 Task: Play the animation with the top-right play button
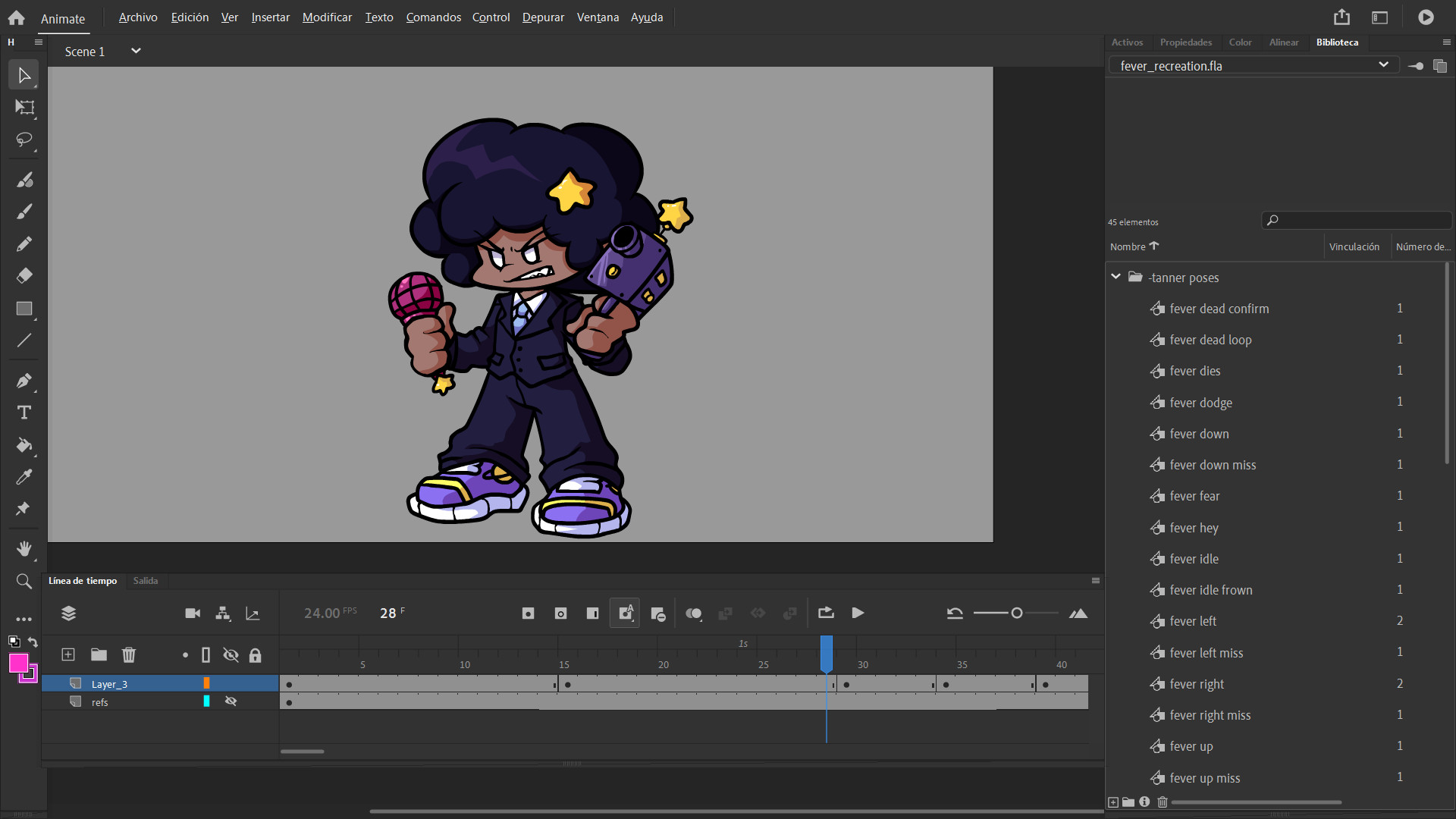1425,17
